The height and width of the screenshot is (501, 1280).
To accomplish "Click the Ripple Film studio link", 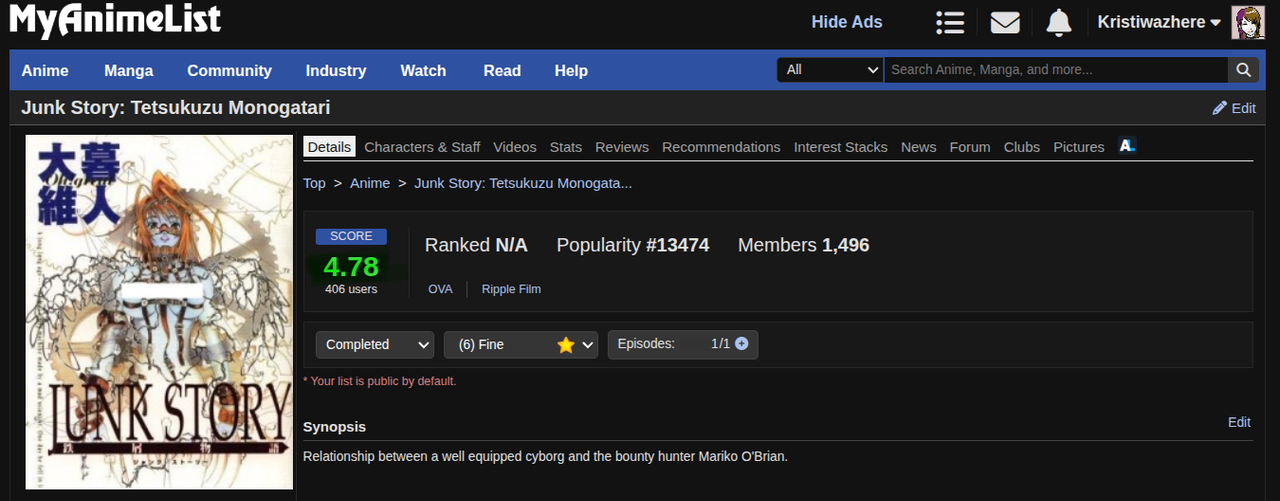I will [x=511, y=289].
